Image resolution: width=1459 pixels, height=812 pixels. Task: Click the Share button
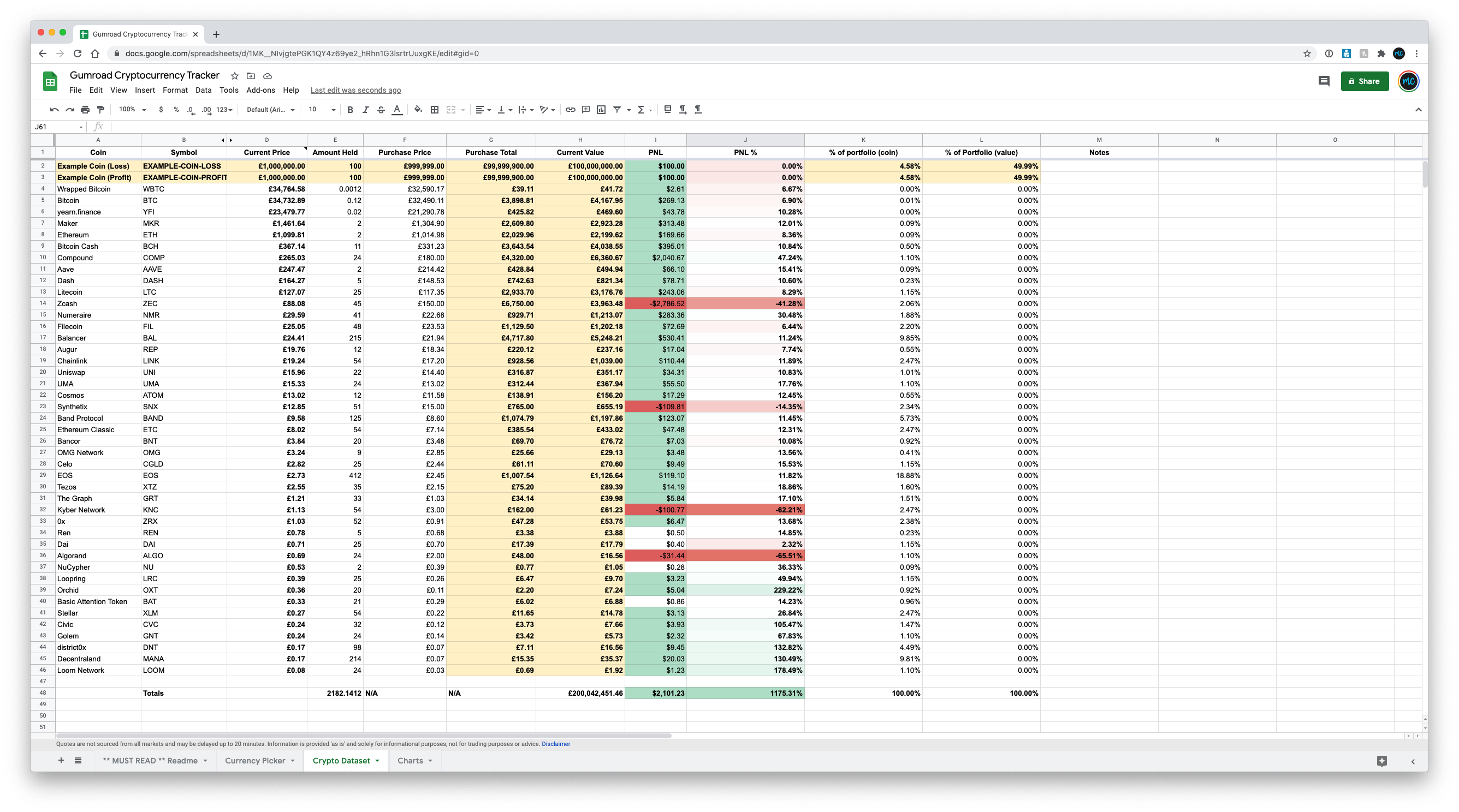pos(1365,81)
